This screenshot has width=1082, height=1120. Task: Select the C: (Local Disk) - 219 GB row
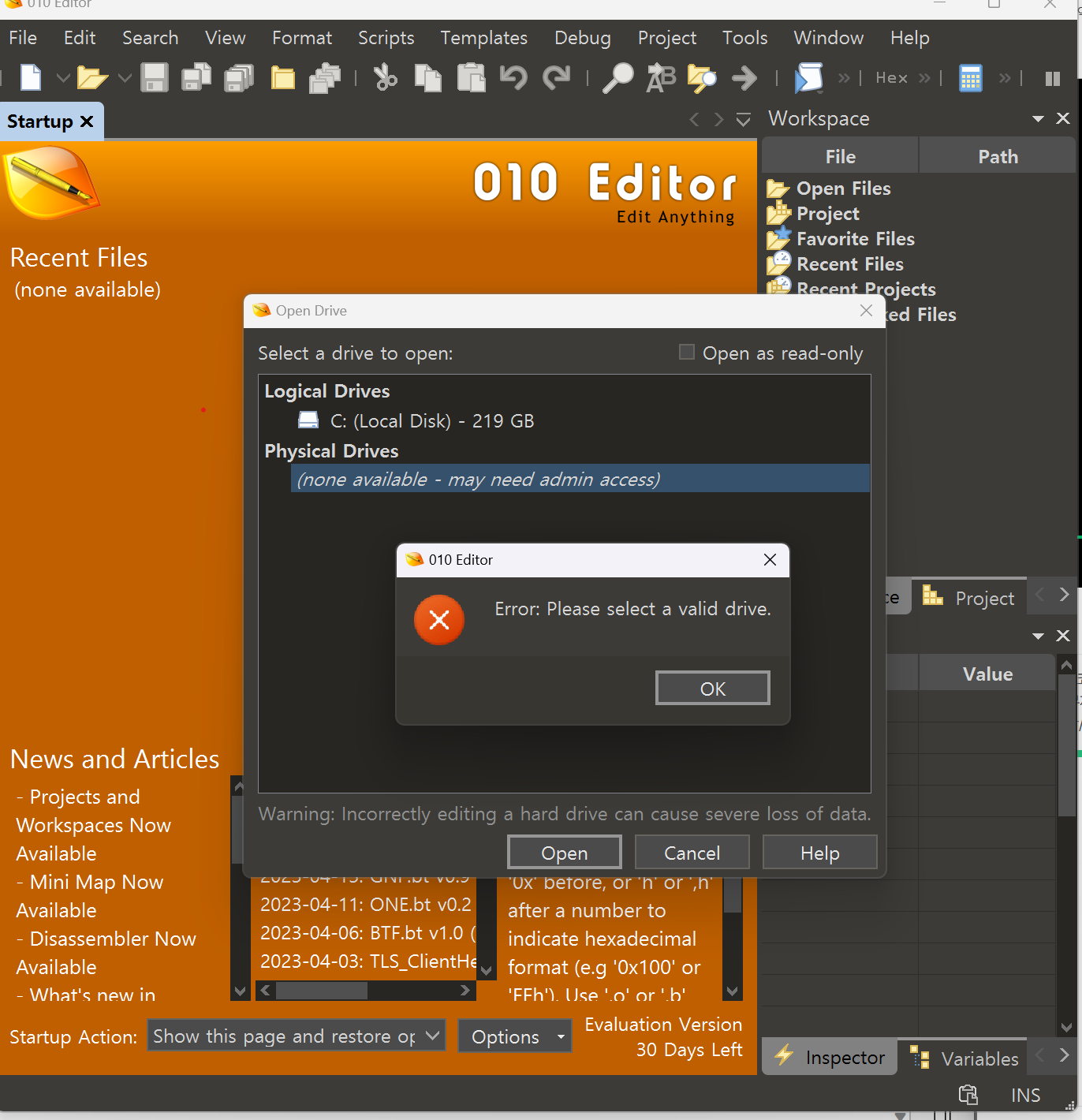[x=565, y=420]
